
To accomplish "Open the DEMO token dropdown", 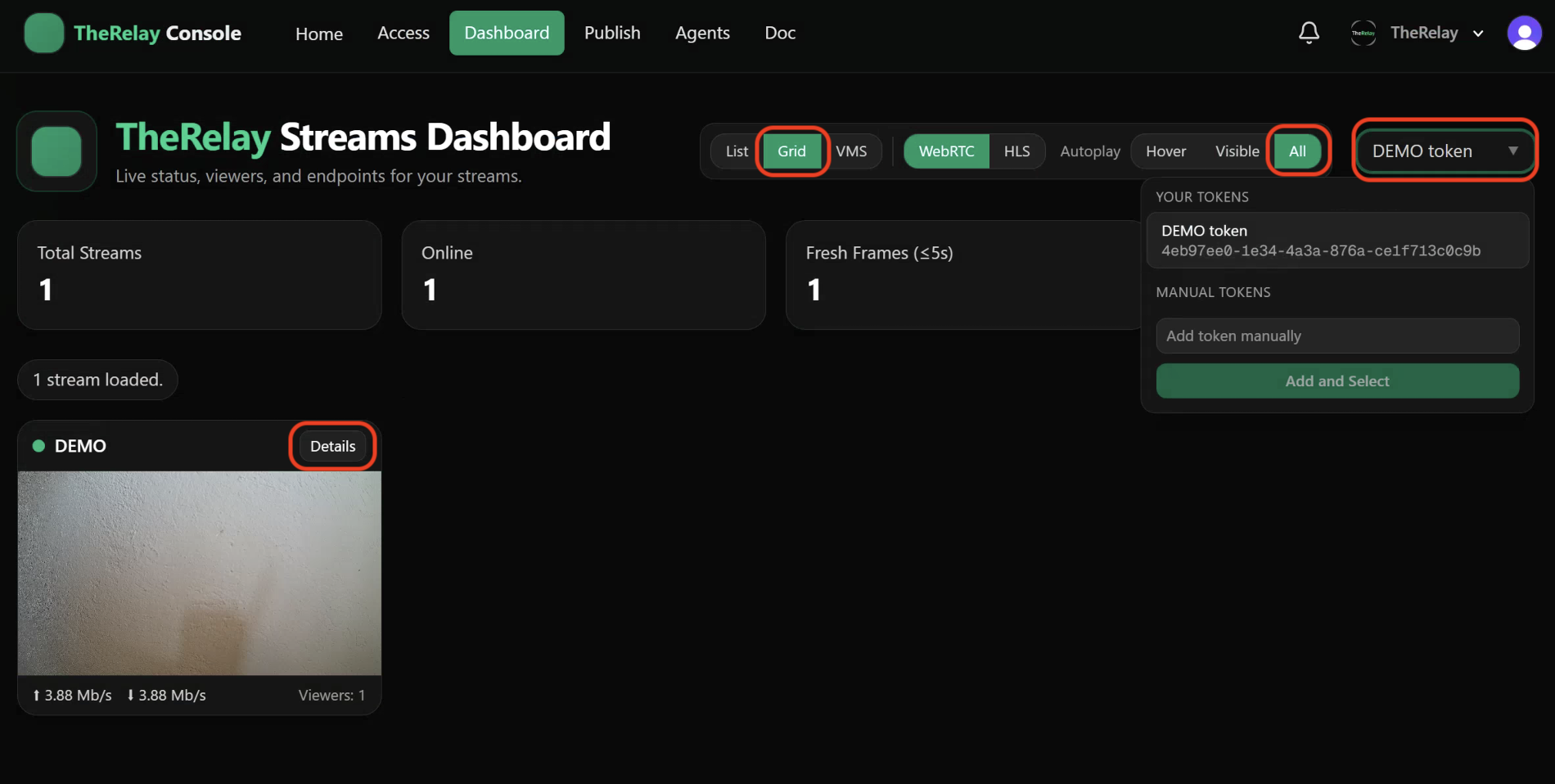I will [1445, 151].
